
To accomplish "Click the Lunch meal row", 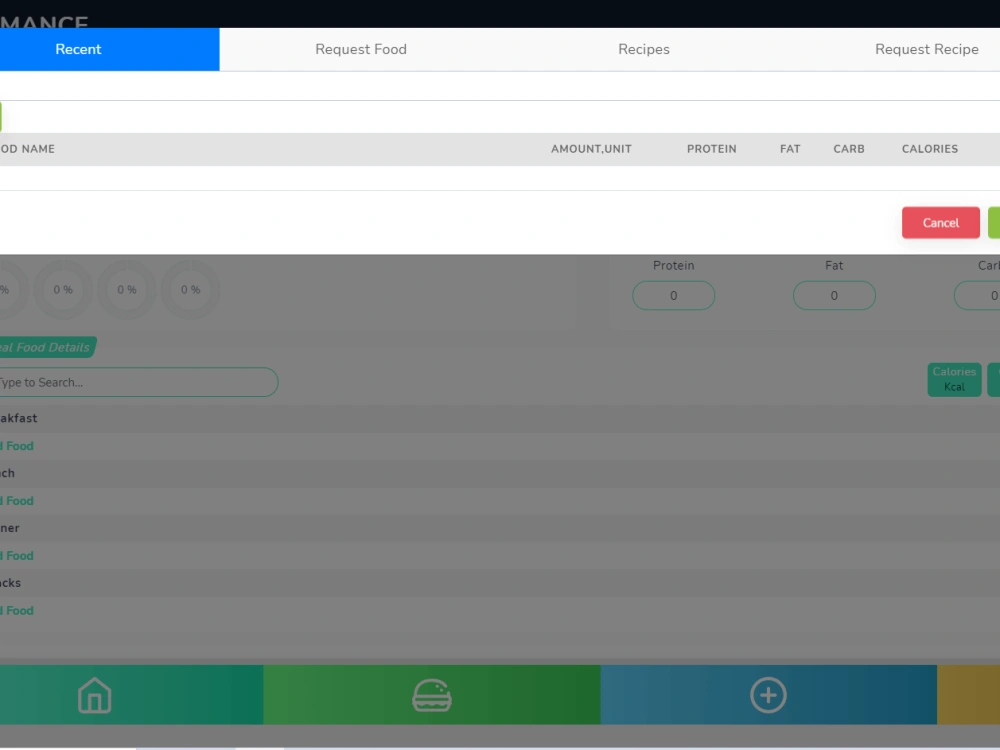I will pyautogui.click(x=500, y=473).
